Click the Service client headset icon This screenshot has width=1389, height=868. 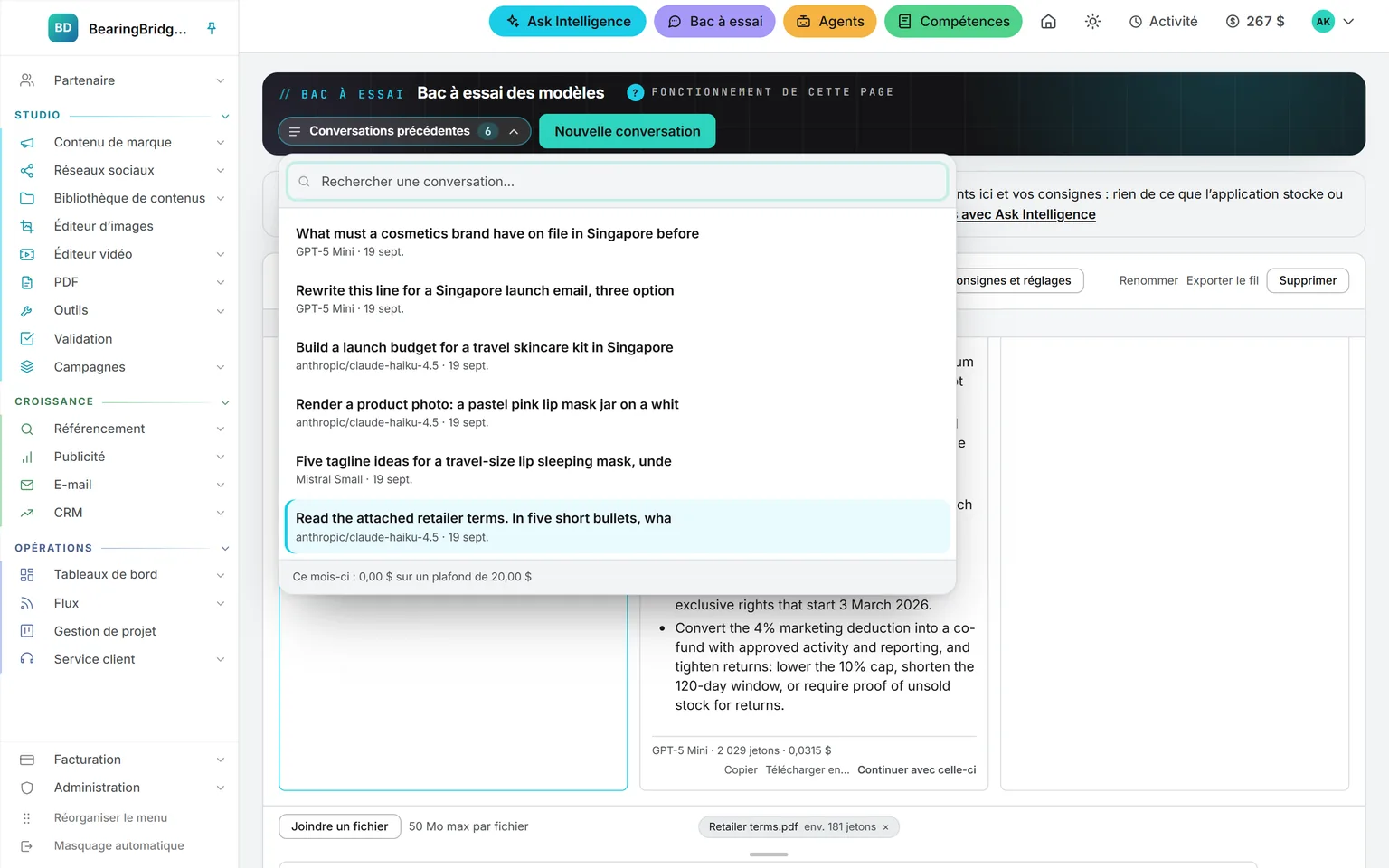coord(27,659)
